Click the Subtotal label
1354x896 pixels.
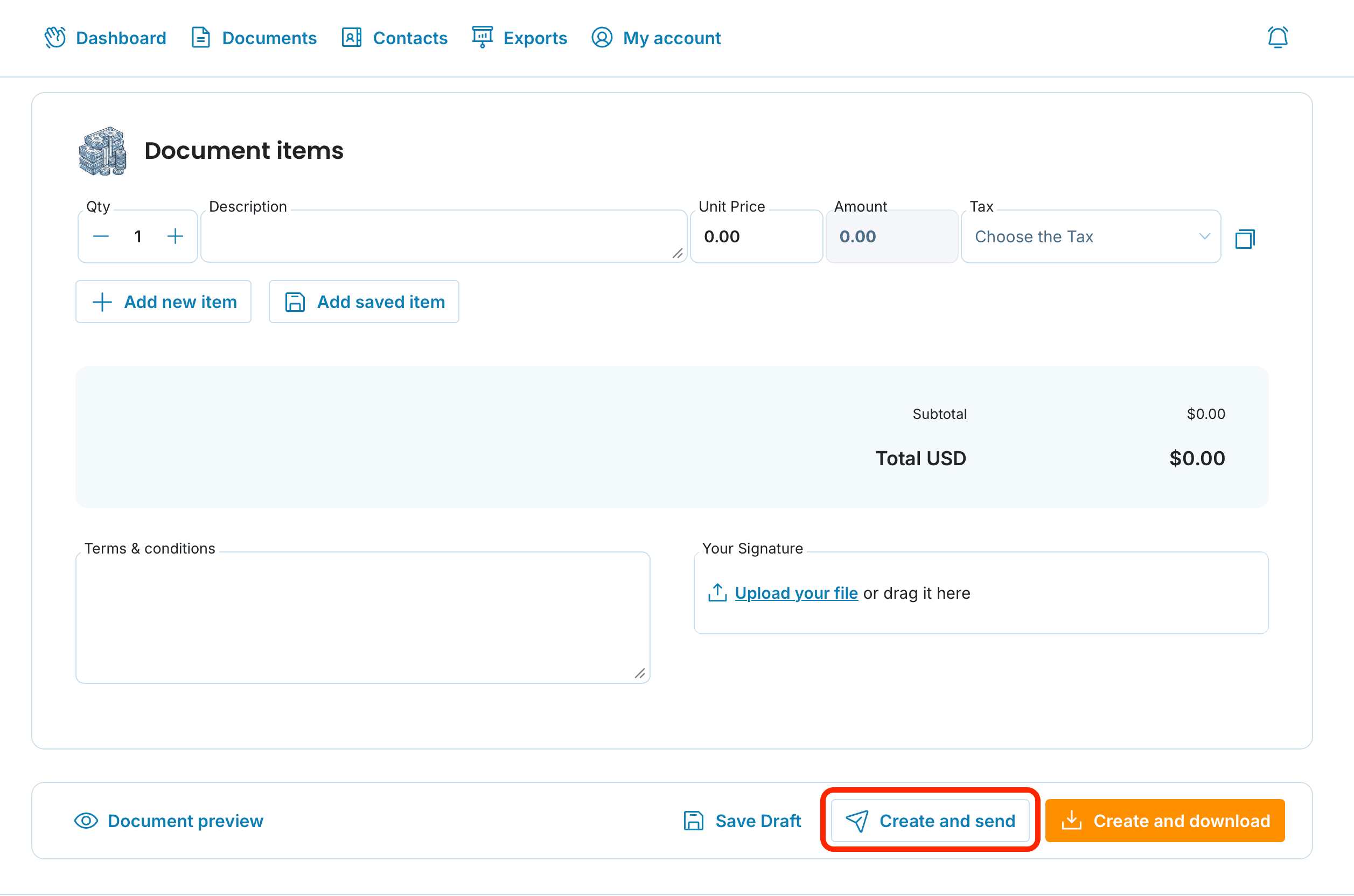pyautogui.click(x=940, y=414)
